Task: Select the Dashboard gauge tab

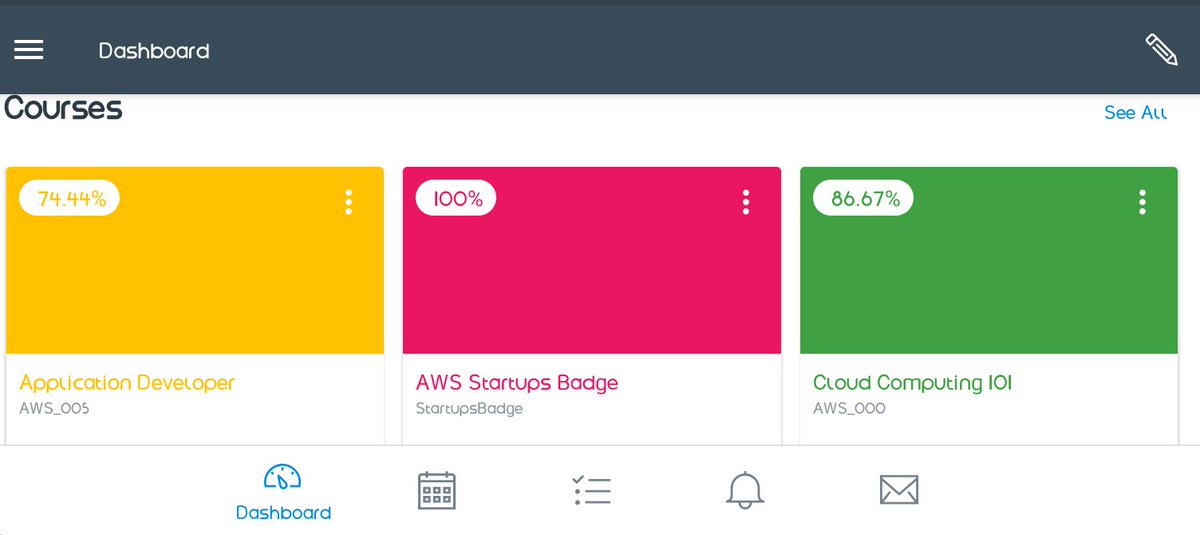Action: click(x=283, y=492)
